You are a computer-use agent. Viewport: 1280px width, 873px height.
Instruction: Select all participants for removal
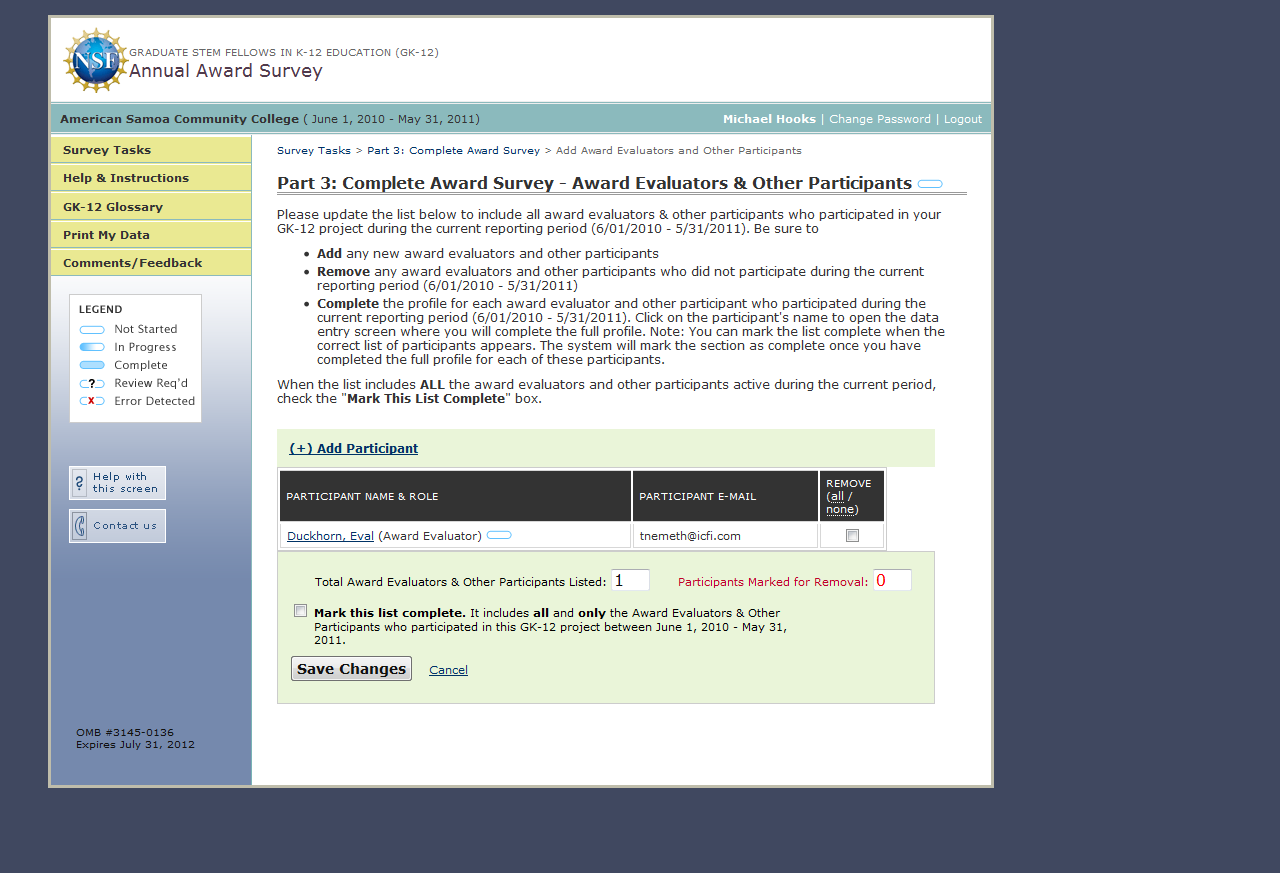[836, 497]
